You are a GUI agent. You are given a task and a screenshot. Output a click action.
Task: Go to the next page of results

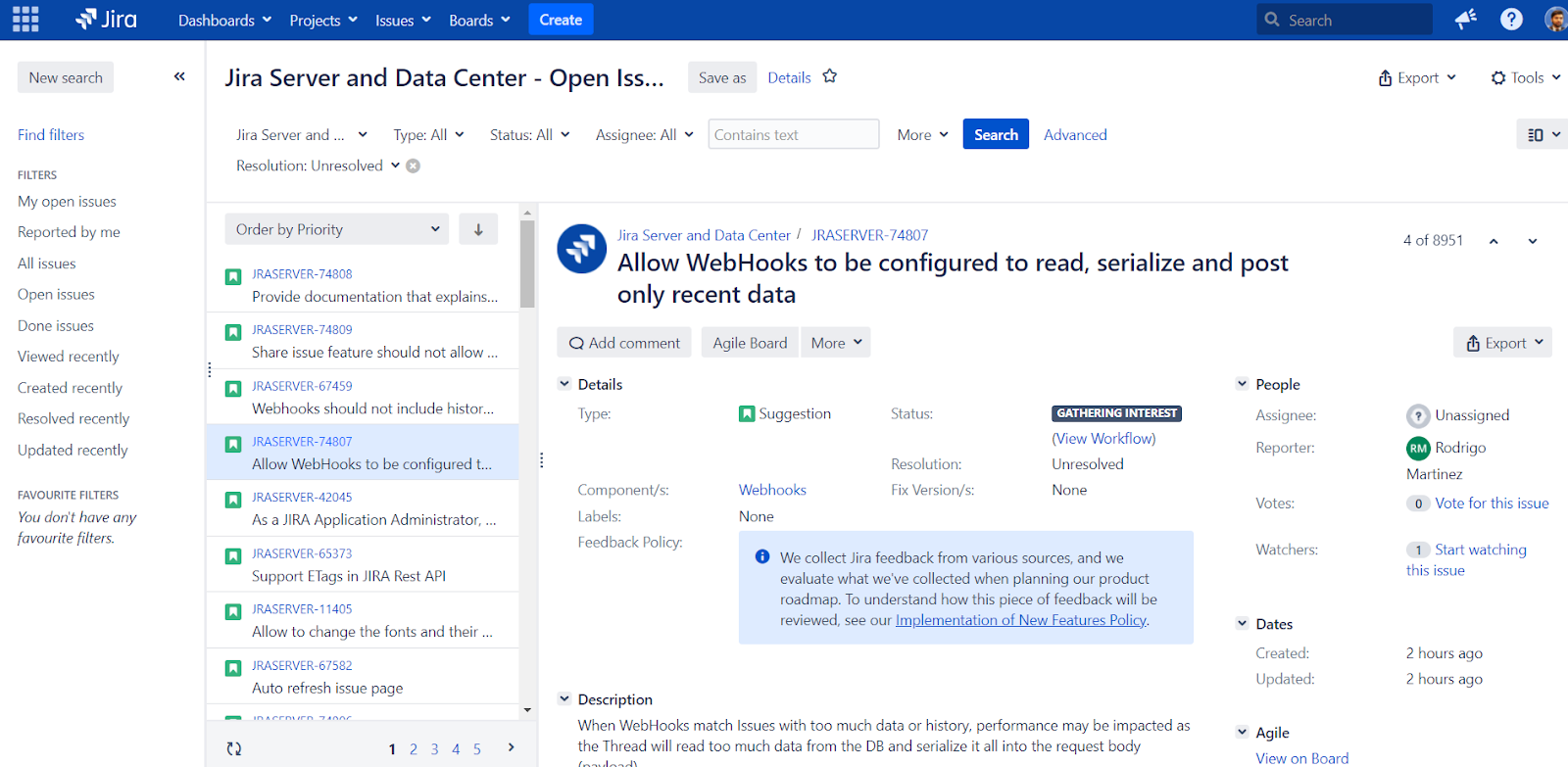point(511,747)
